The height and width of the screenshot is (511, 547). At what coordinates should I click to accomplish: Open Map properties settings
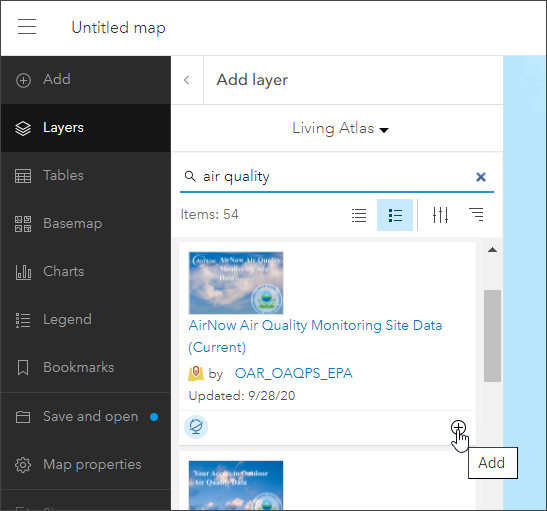pos(85,465)
